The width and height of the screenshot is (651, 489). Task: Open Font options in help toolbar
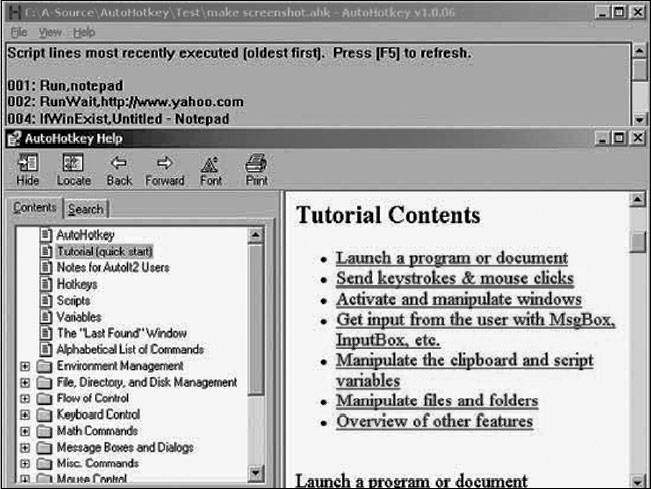click(x=211, y=165)
